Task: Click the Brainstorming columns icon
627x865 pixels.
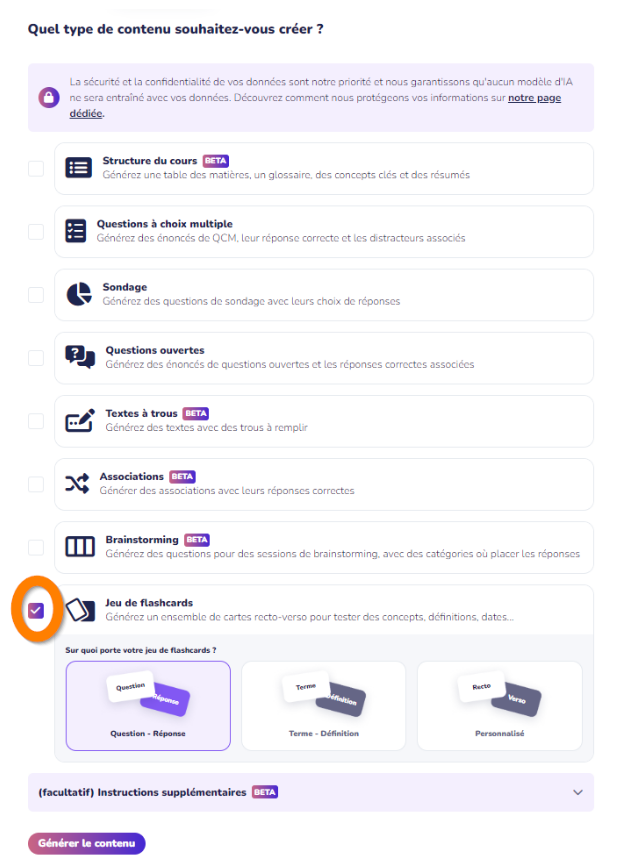Action: coord(81,547)
